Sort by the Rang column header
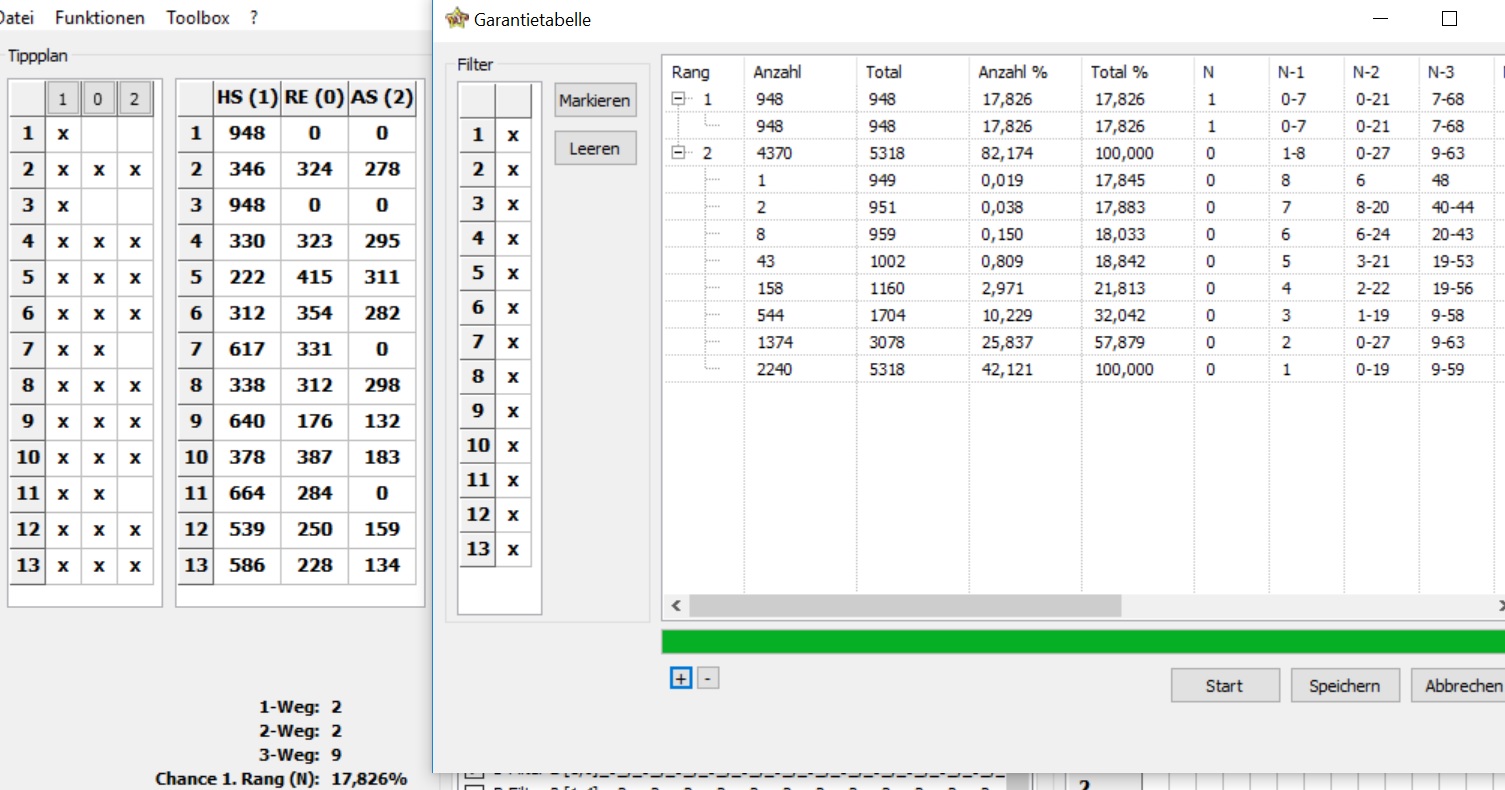1505x790 pixels. 703,72
